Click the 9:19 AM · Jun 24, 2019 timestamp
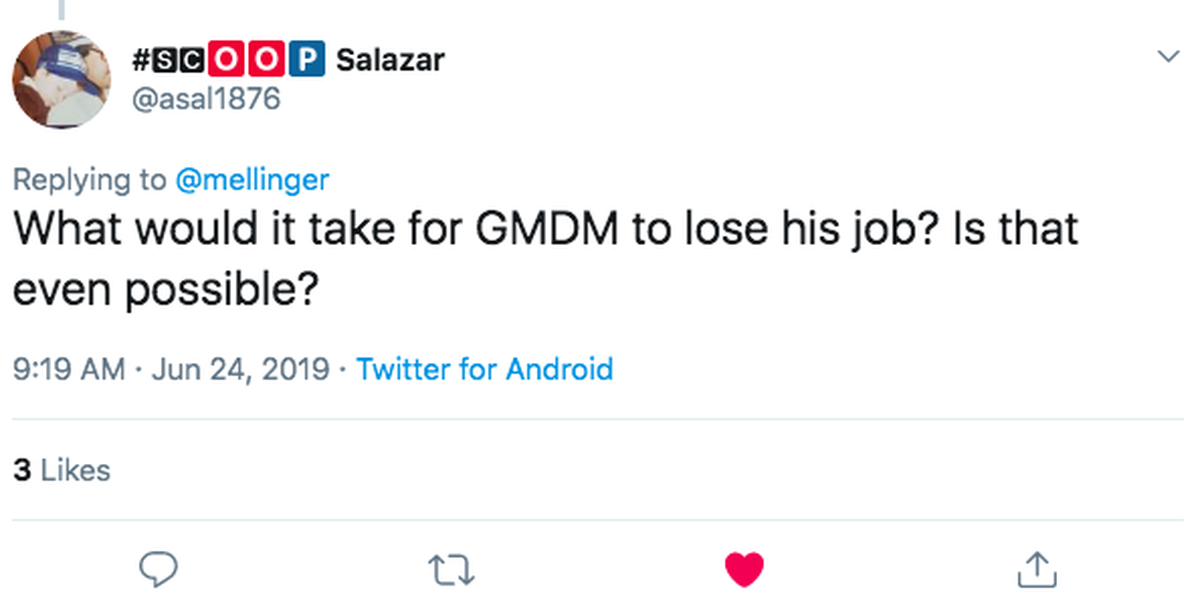Image resolution: width=1200 pixels, height=616 pixels. coord(171,369)
